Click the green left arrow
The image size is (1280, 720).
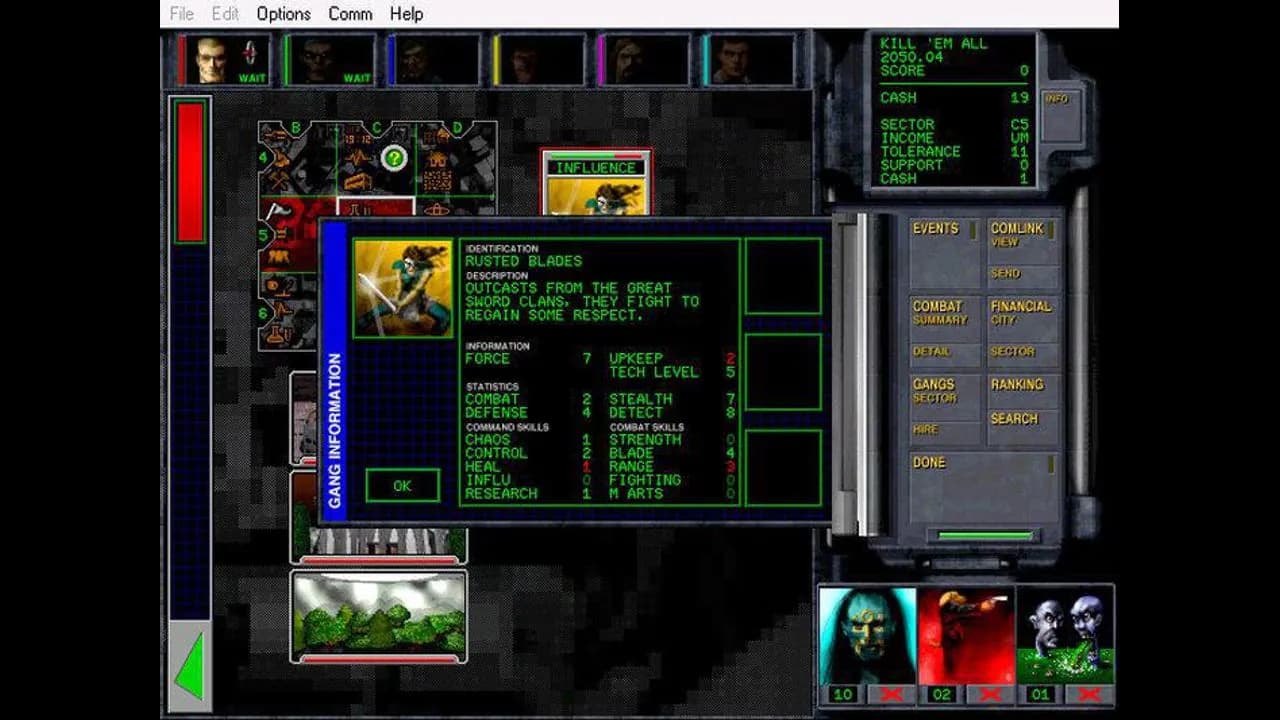pyautogui.click(x=189, y=665)
